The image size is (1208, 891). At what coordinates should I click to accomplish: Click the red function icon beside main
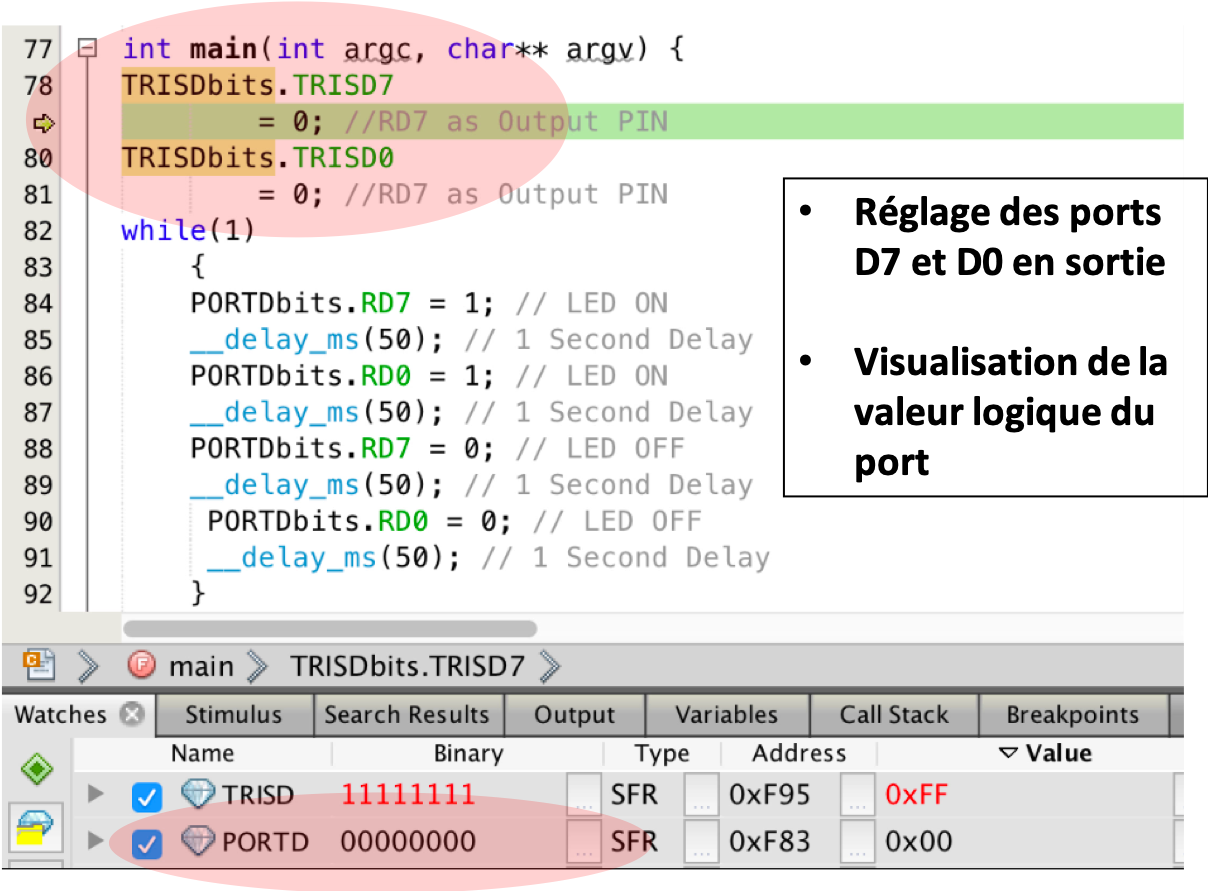(142, 665)
